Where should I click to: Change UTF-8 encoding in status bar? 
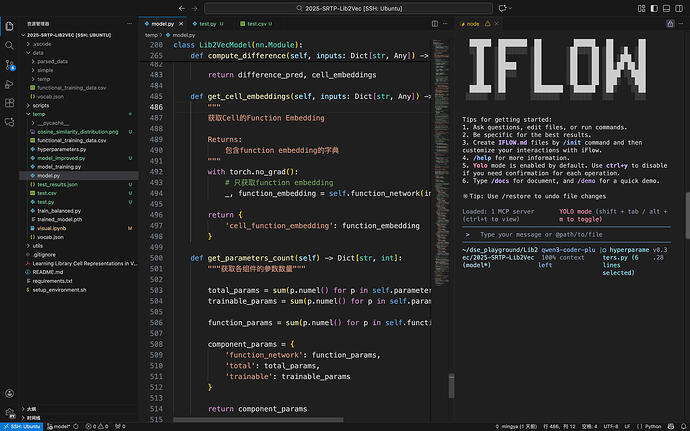(610, 426)
